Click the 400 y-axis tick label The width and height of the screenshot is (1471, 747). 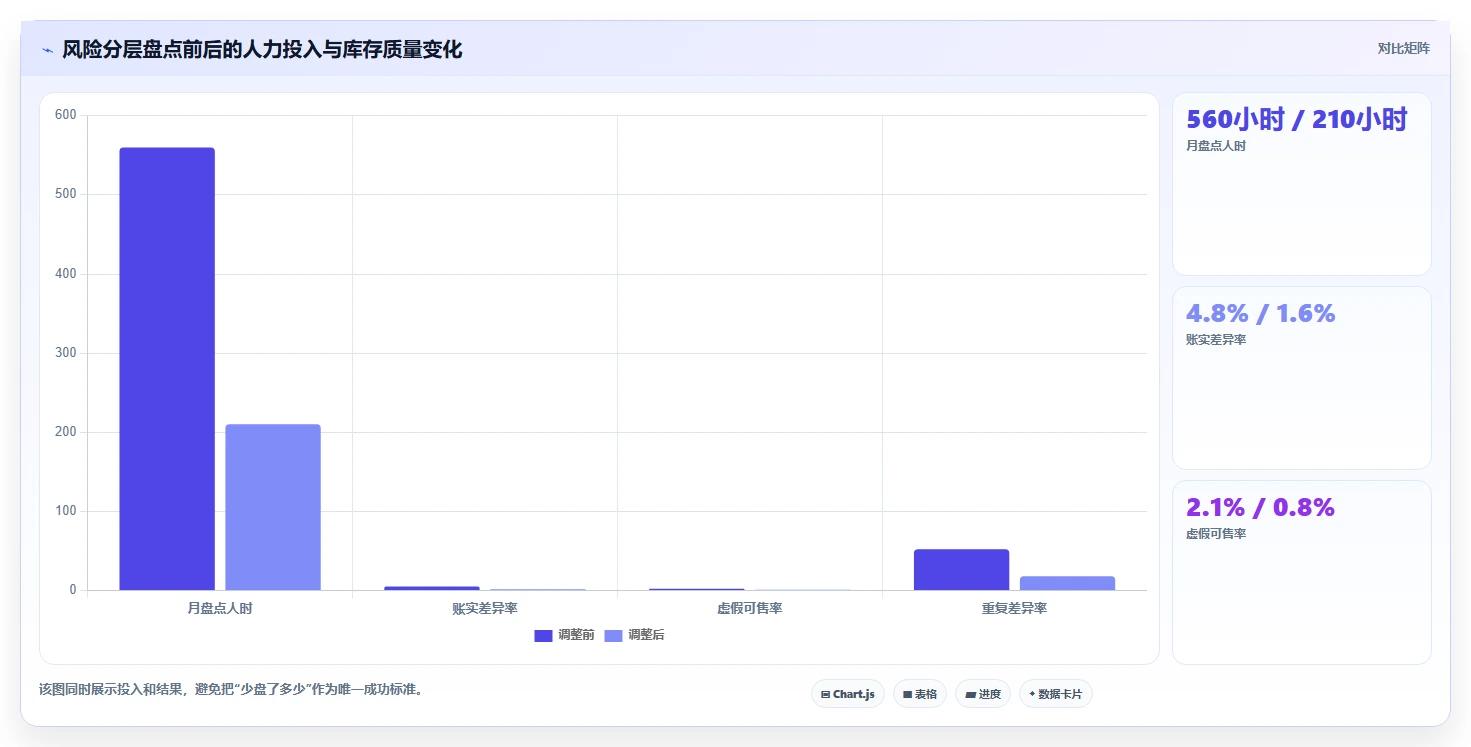point(66,274)
